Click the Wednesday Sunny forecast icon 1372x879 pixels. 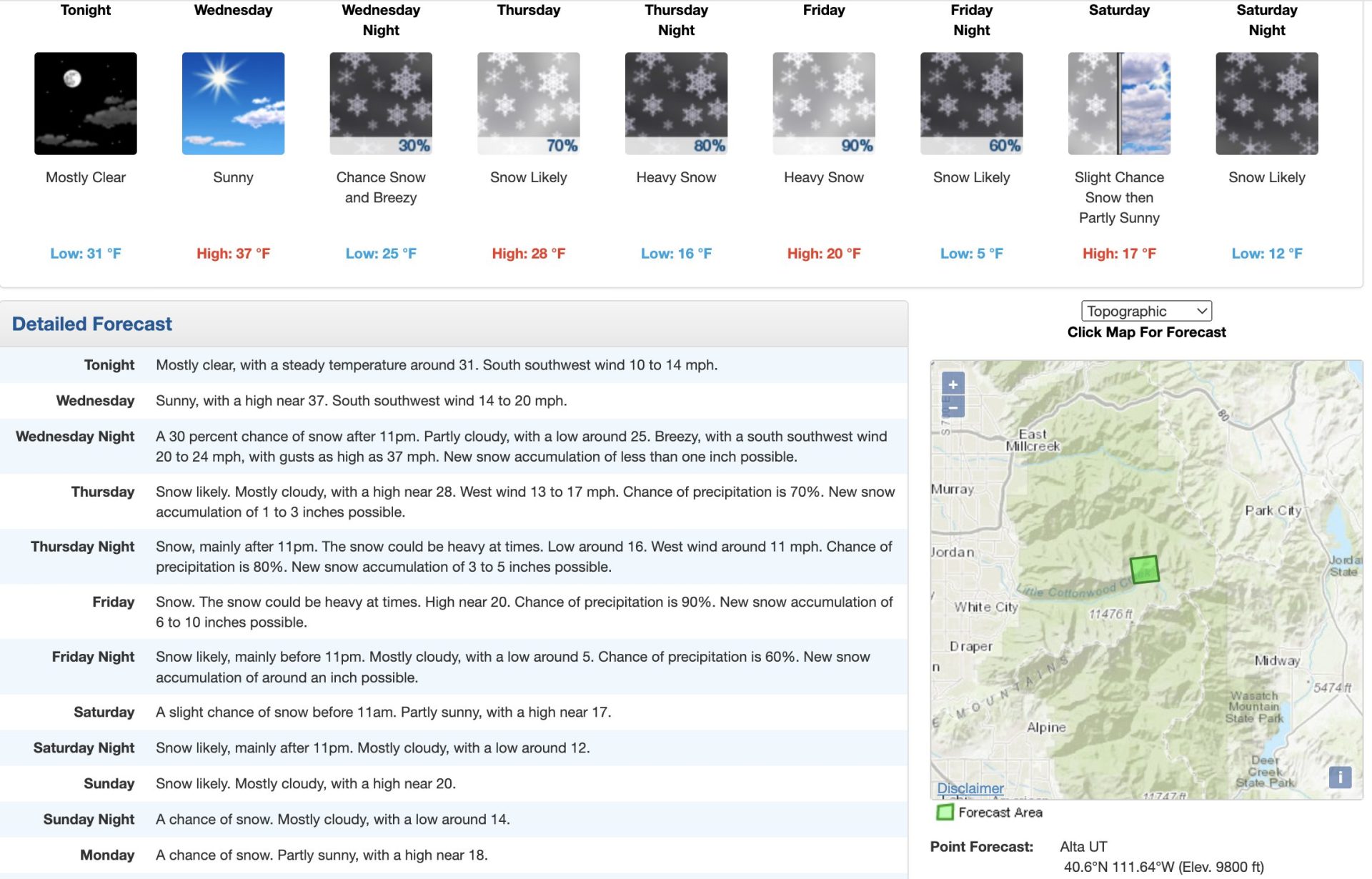click(233, 103)
